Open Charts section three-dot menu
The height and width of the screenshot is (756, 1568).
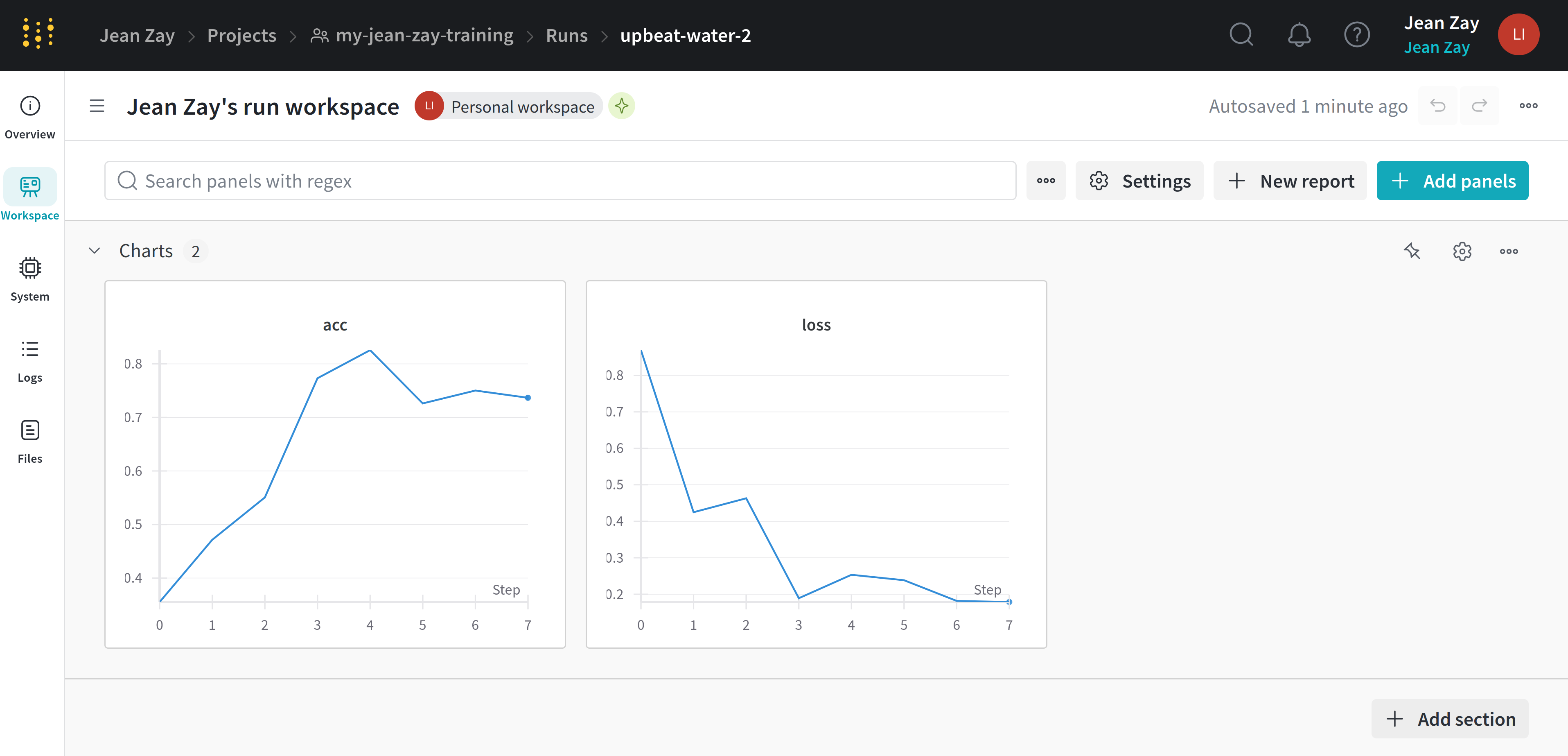pos(1508,251)
